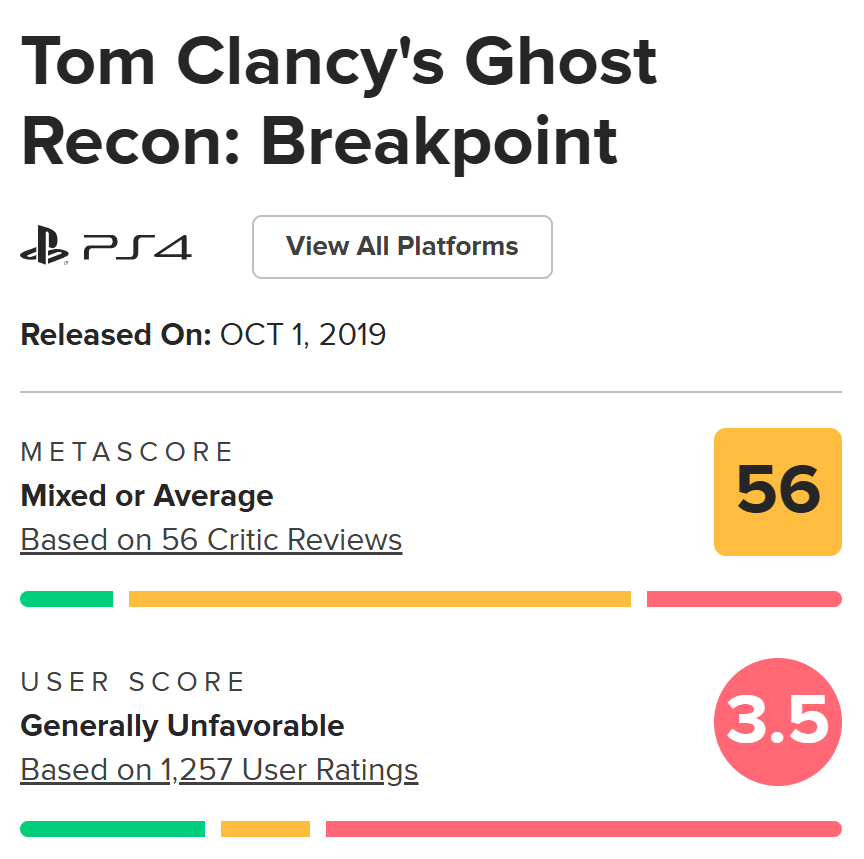The image size is (864, 859).
Task: Click the Released On label
Action: [x=115, y=334]
